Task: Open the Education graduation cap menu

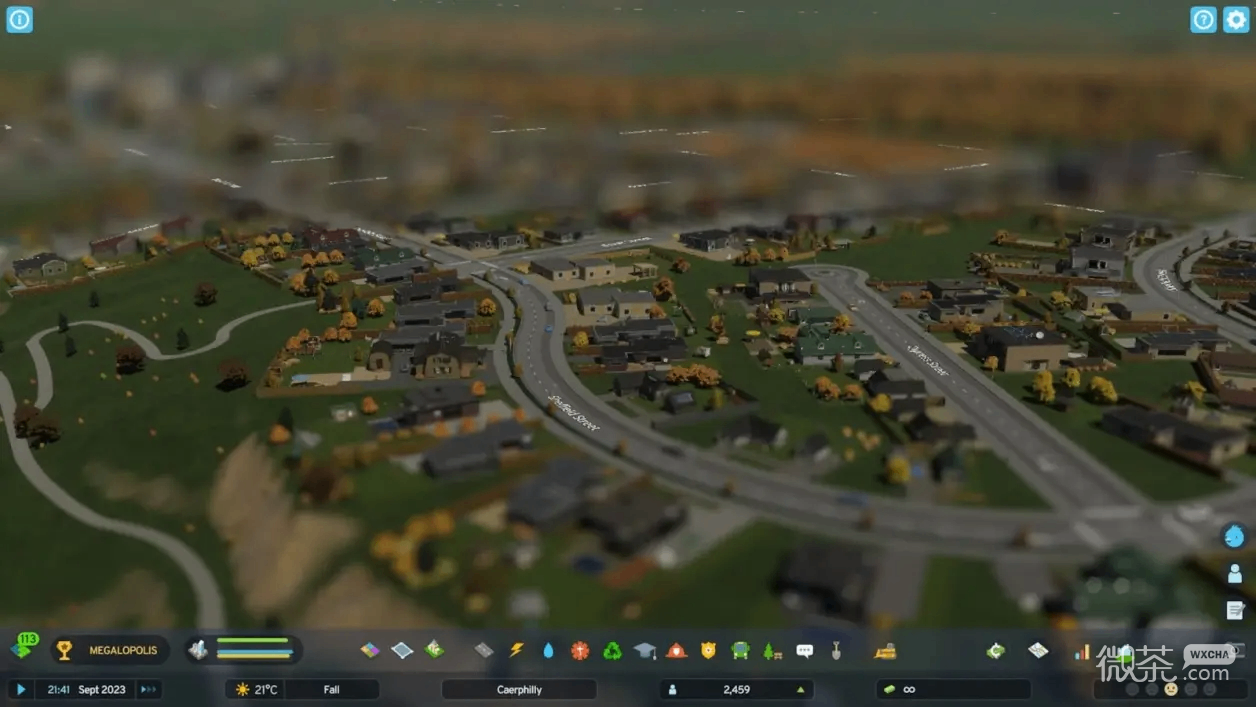Action: click(x=645, y=650)
